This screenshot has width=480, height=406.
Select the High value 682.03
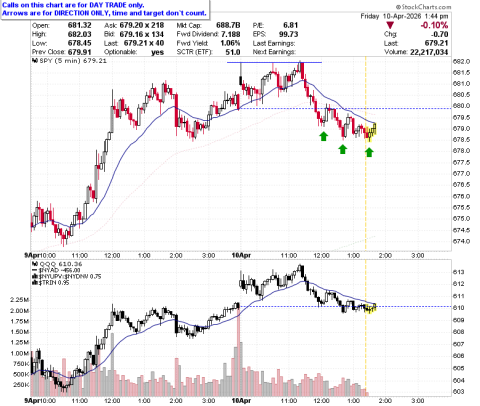tap(79, 34)
